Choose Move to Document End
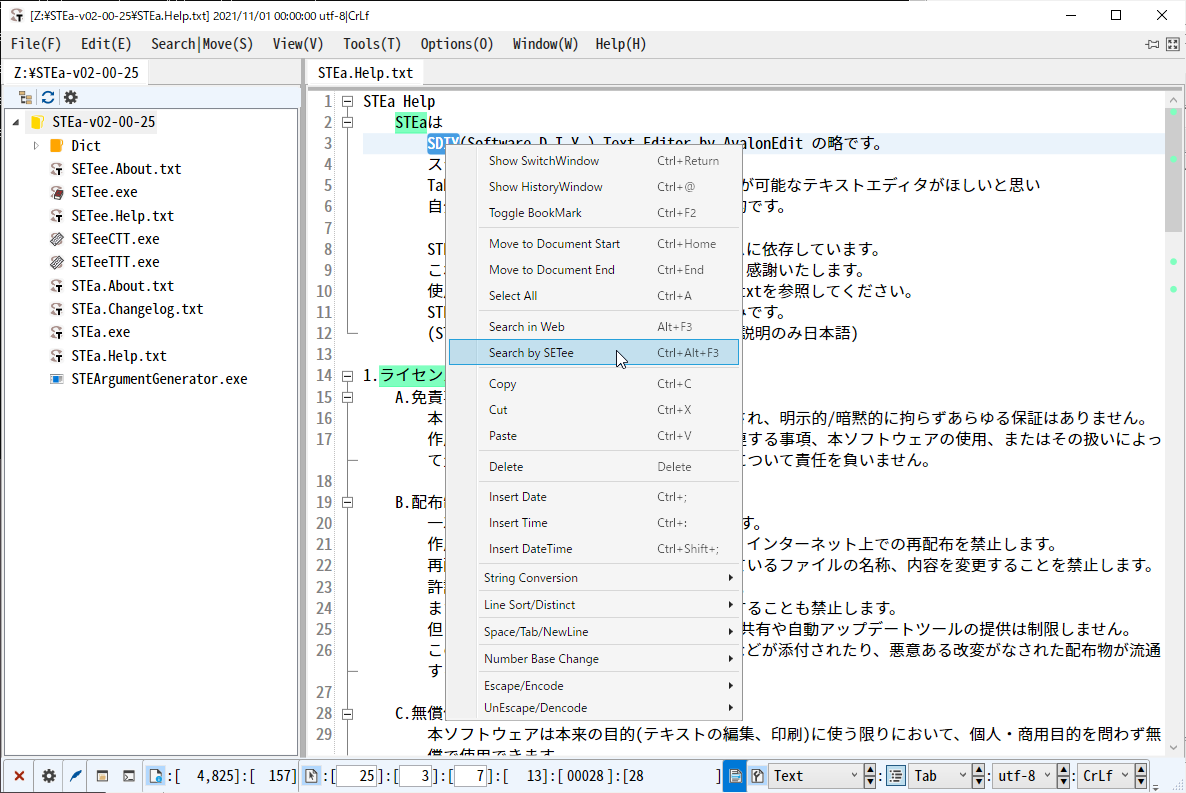The height and width of the screenshot is (793, 1186). click(594, 269)
